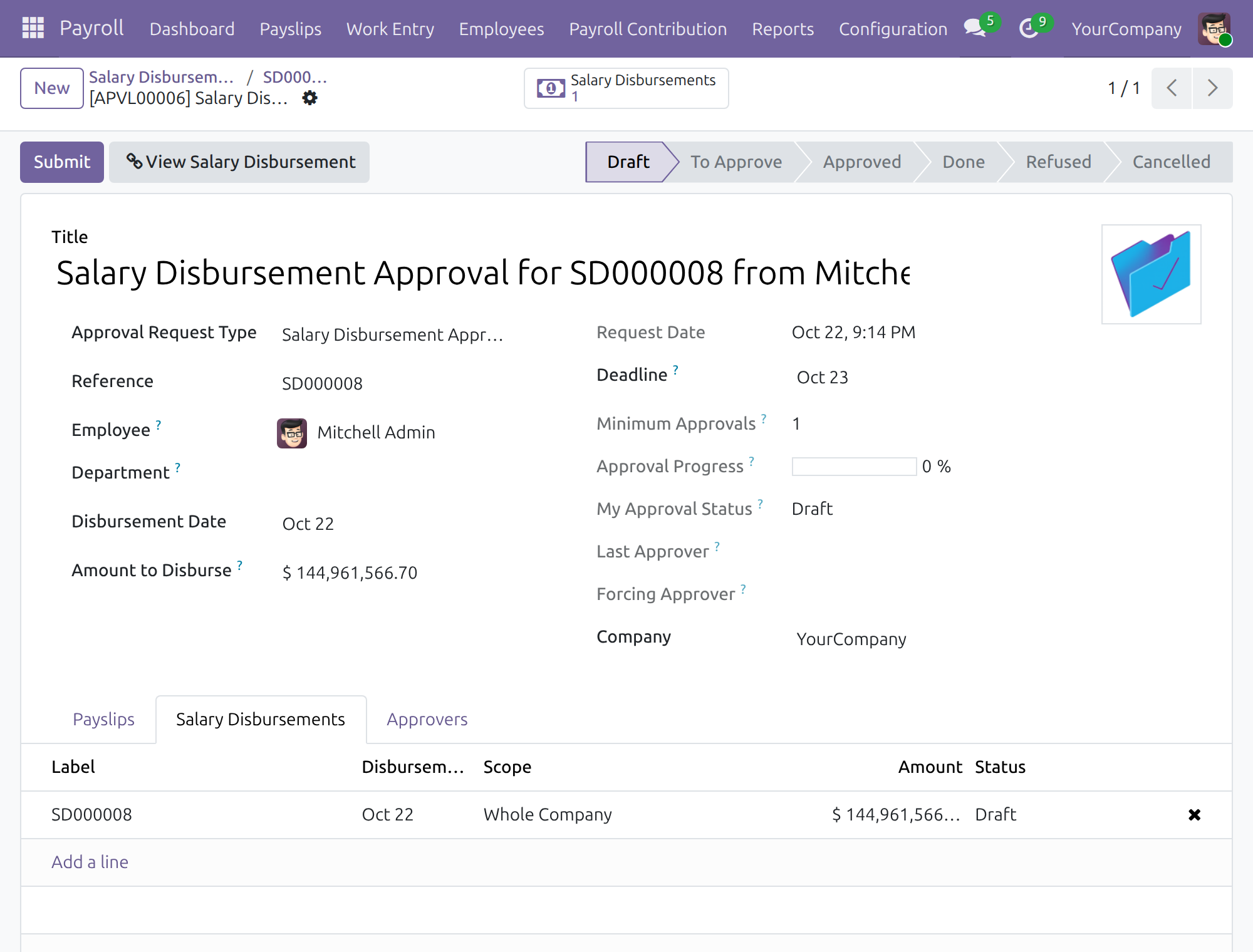The height and width of the screenshot is (952, 1253).
Task: Select the Draft status stage
Action: click(x=628, y=162)
